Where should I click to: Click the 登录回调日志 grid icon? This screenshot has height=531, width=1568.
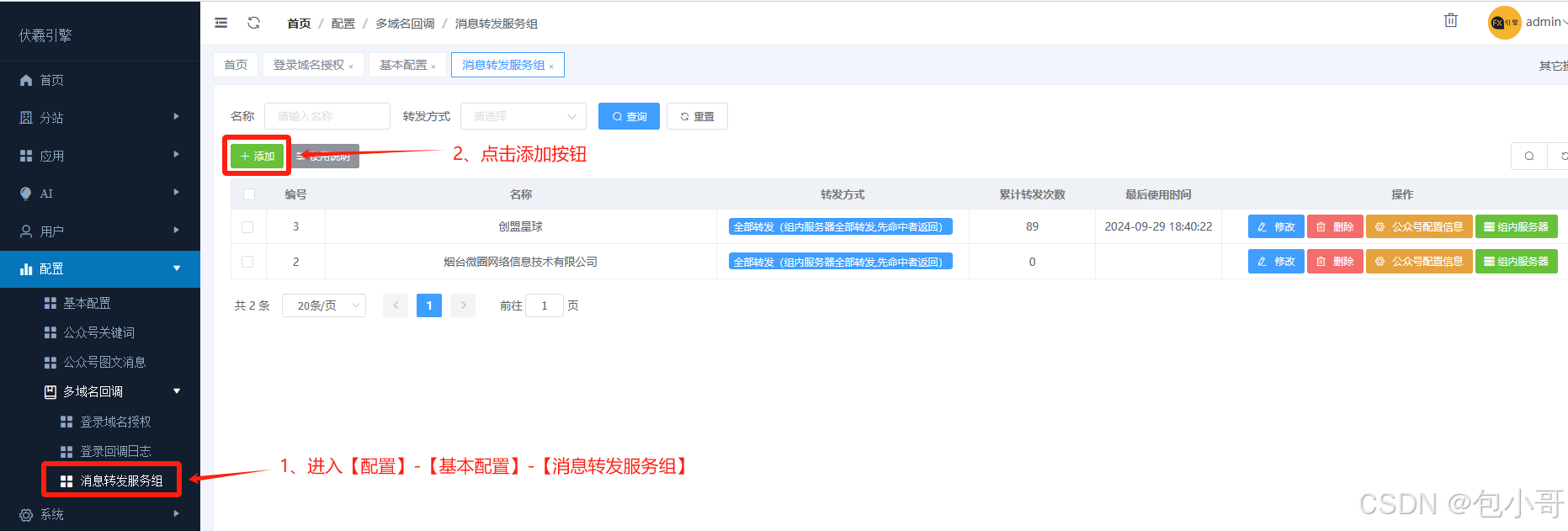click(66, 451)
